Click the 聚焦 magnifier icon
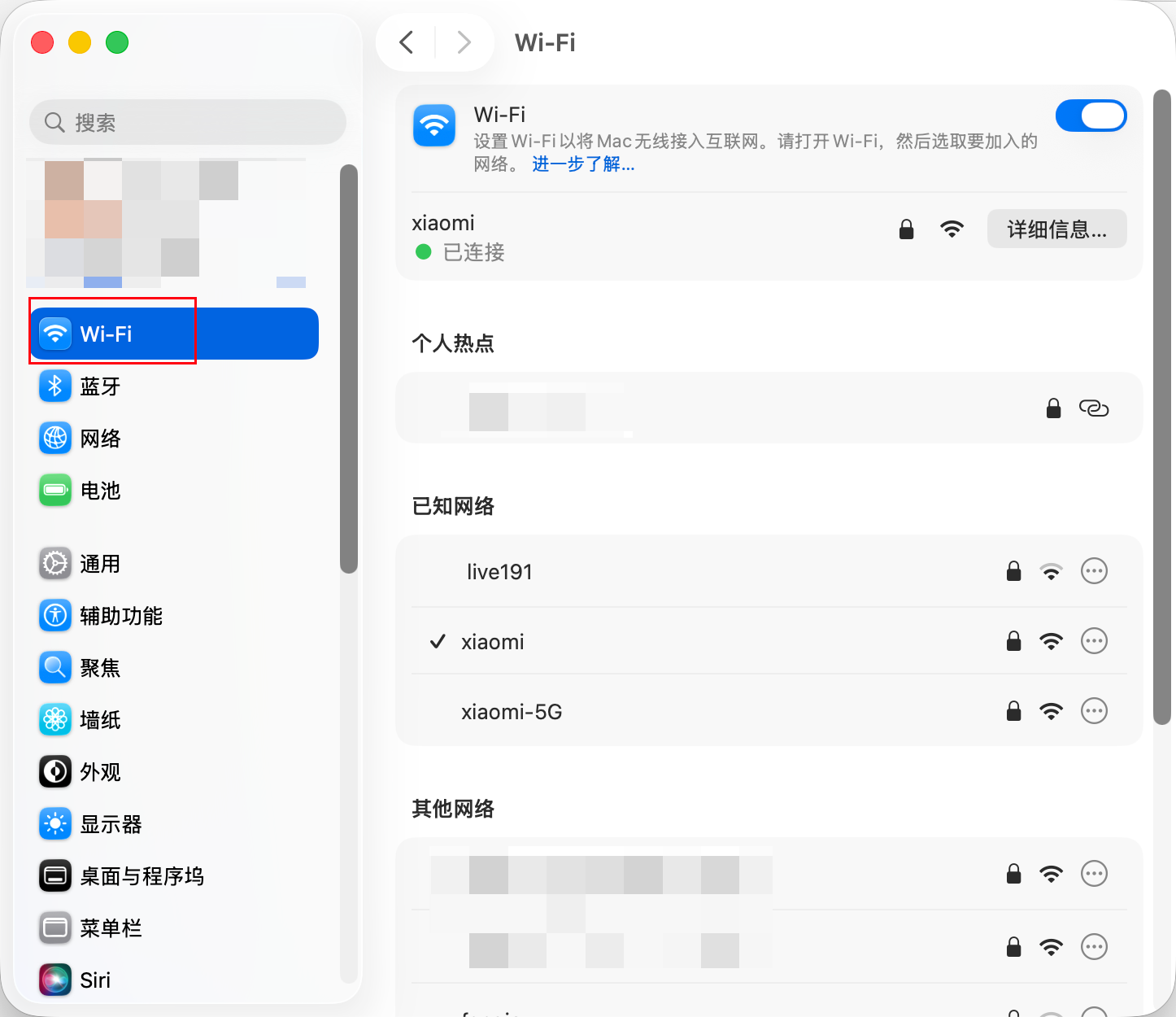The width and height of the screenshot is (1176, 1017). (55, 667)
